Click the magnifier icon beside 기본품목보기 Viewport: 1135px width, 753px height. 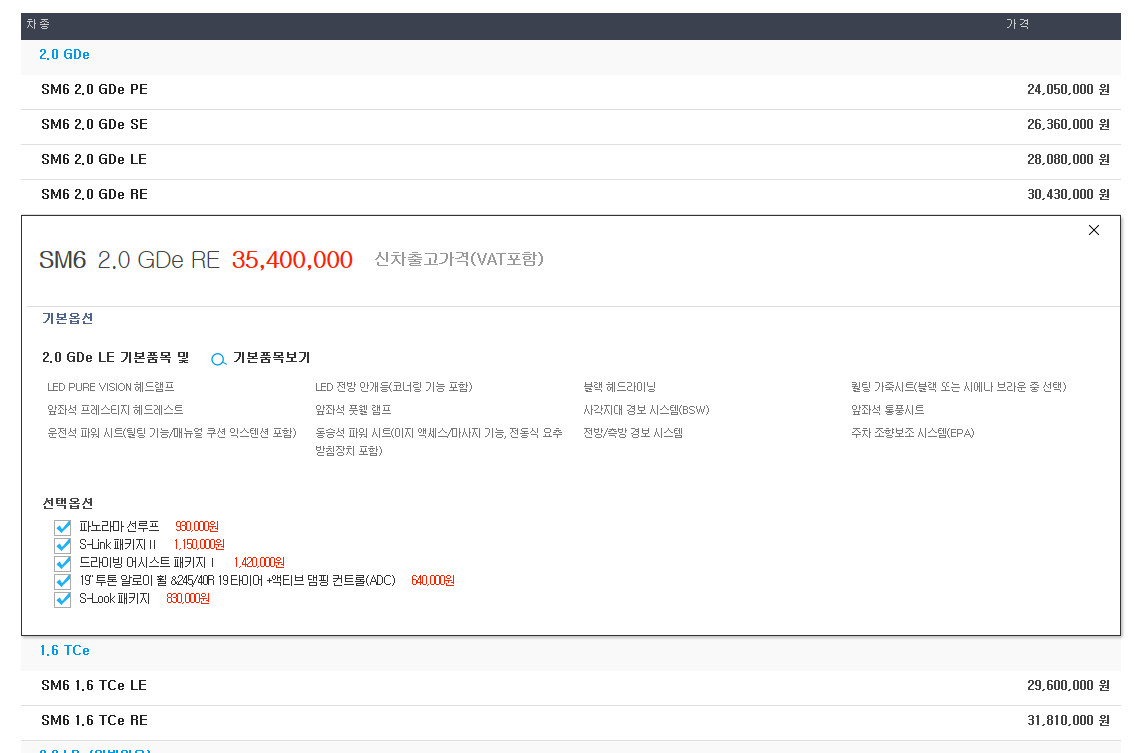pos(218,359)
